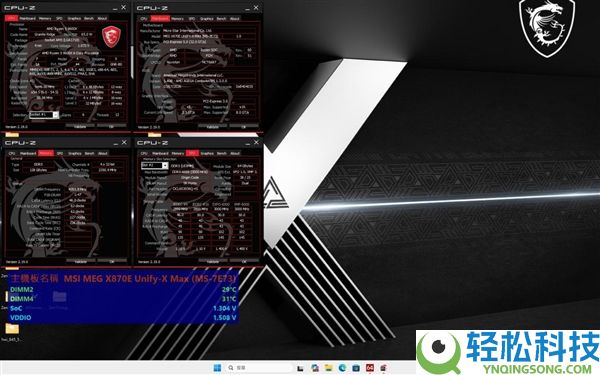Select About tab in the Mainboard-tab window

click(x=235, y=18)
